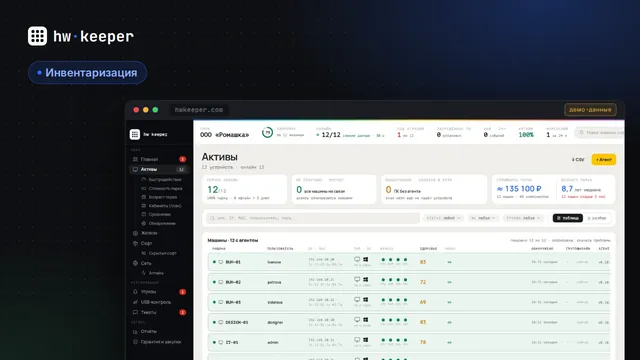Click the Скрытый софт icon
Viewport: 640px width, 360px height.
[144, 253]
